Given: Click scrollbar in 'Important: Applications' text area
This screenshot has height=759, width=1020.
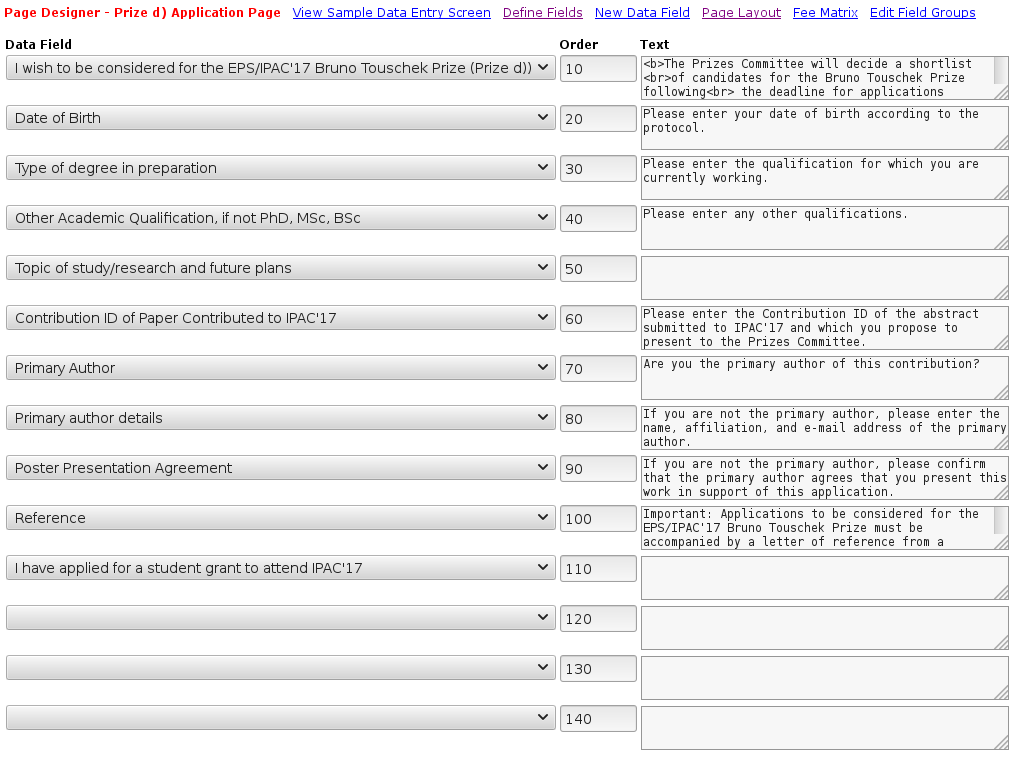Looking at the screenshot, I should click(1000, 522).
